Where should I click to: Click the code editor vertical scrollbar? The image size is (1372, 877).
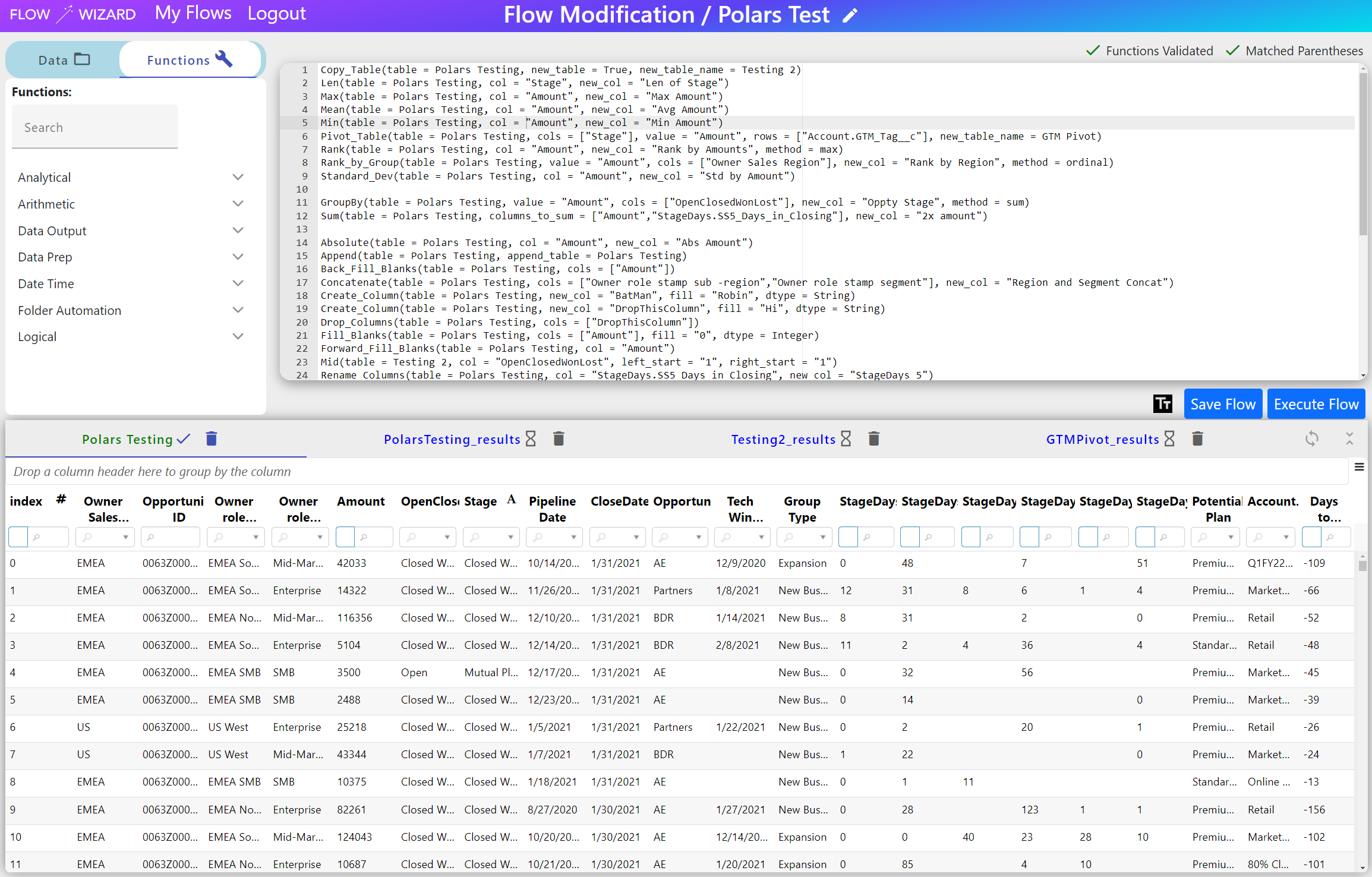pos(1363,154)
